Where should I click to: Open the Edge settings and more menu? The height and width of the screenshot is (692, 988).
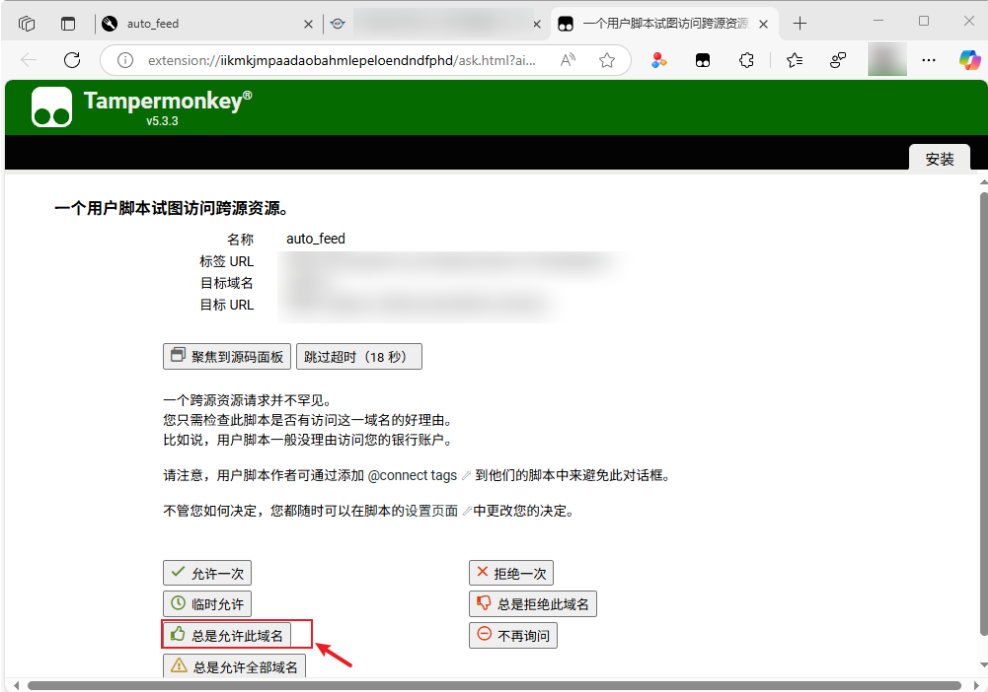click(931, 60)
